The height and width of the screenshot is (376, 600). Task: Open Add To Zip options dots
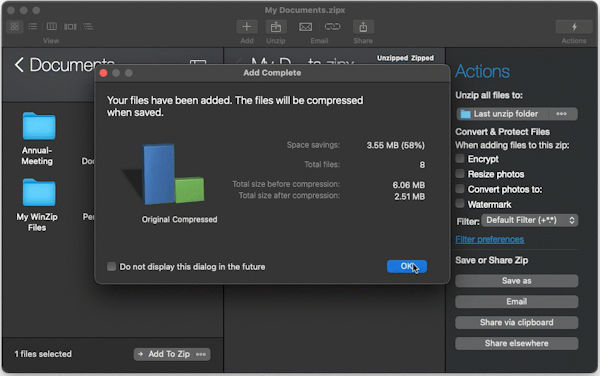pyautogui.click(x=201, y=354)
